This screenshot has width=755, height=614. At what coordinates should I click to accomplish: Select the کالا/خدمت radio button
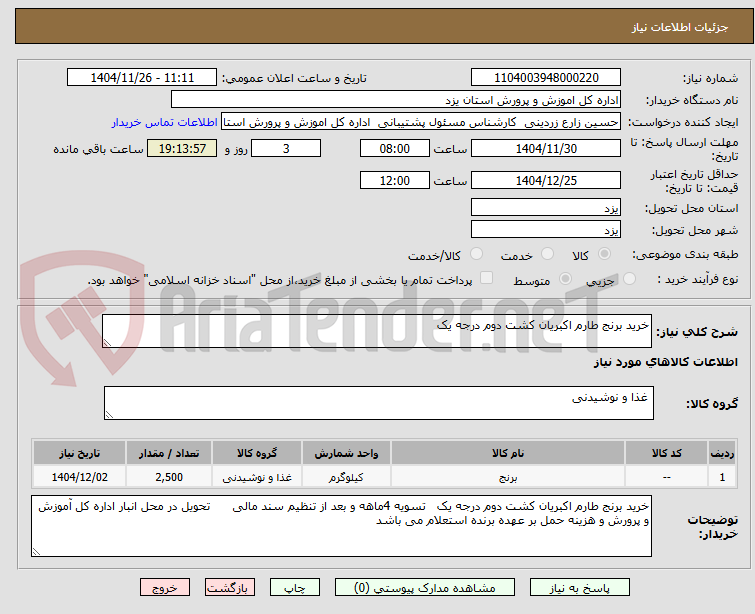point(477,254)
